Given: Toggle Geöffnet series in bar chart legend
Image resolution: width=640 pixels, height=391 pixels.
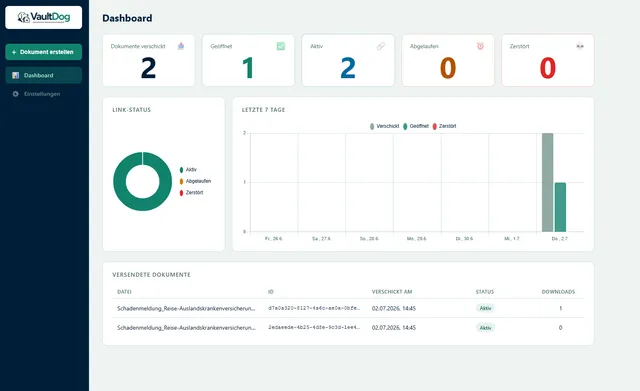Looking at the screenshot, I should click(x=416, y=126).
